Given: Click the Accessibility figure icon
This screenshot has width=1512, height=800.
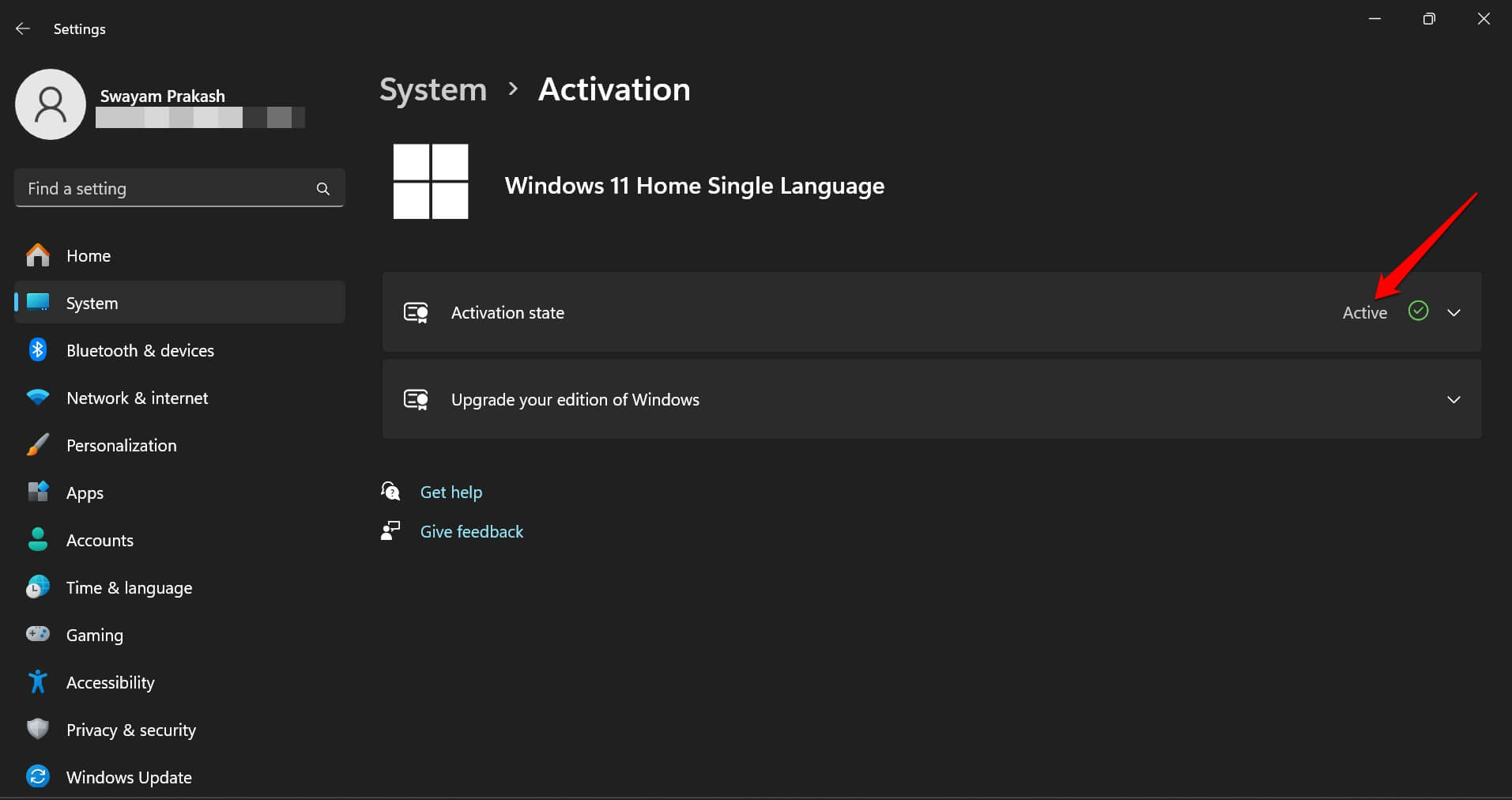Looking at the screenshot, I should (x=38, y=682).
